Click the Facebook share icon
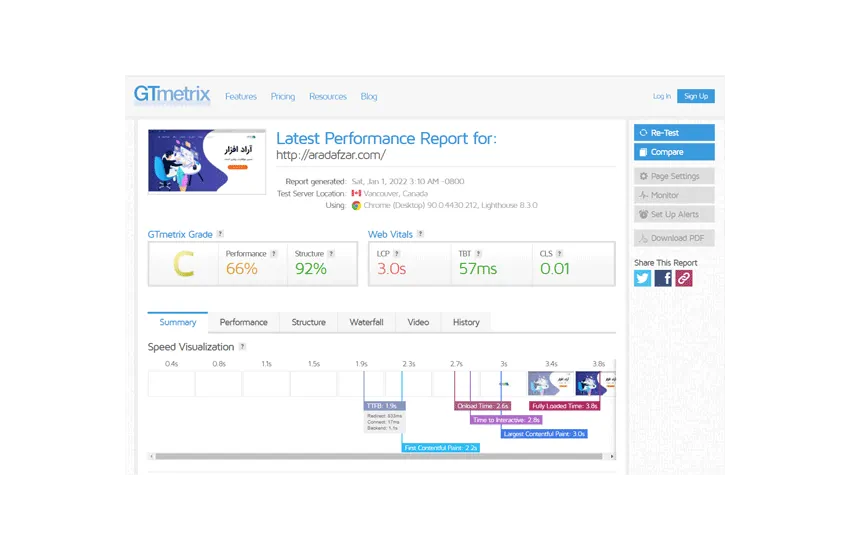This screenshot has width=850, height=550. [663, 279]
